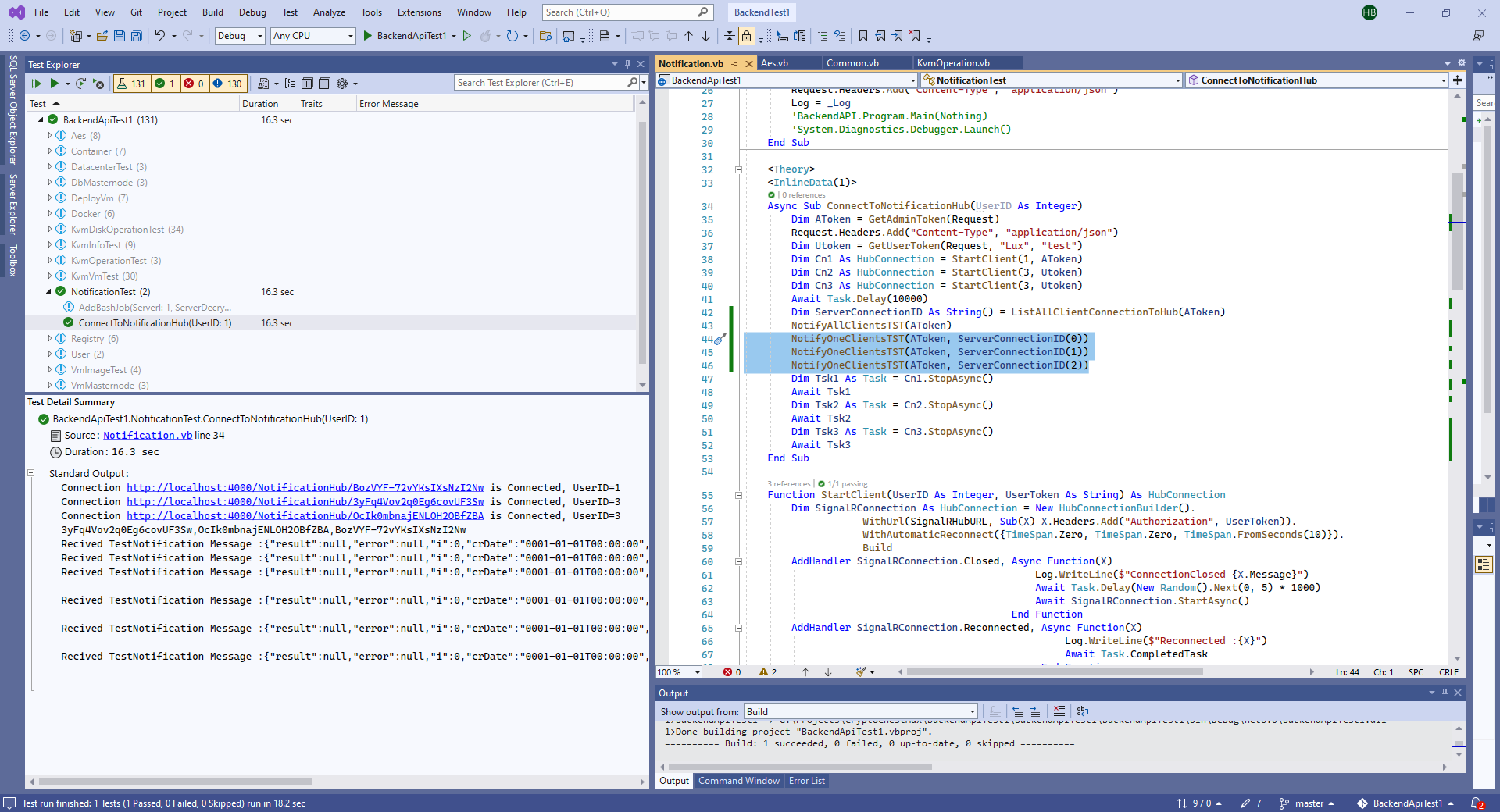Toggle the passed tests filter showing 1

click(x=165, y=84)
